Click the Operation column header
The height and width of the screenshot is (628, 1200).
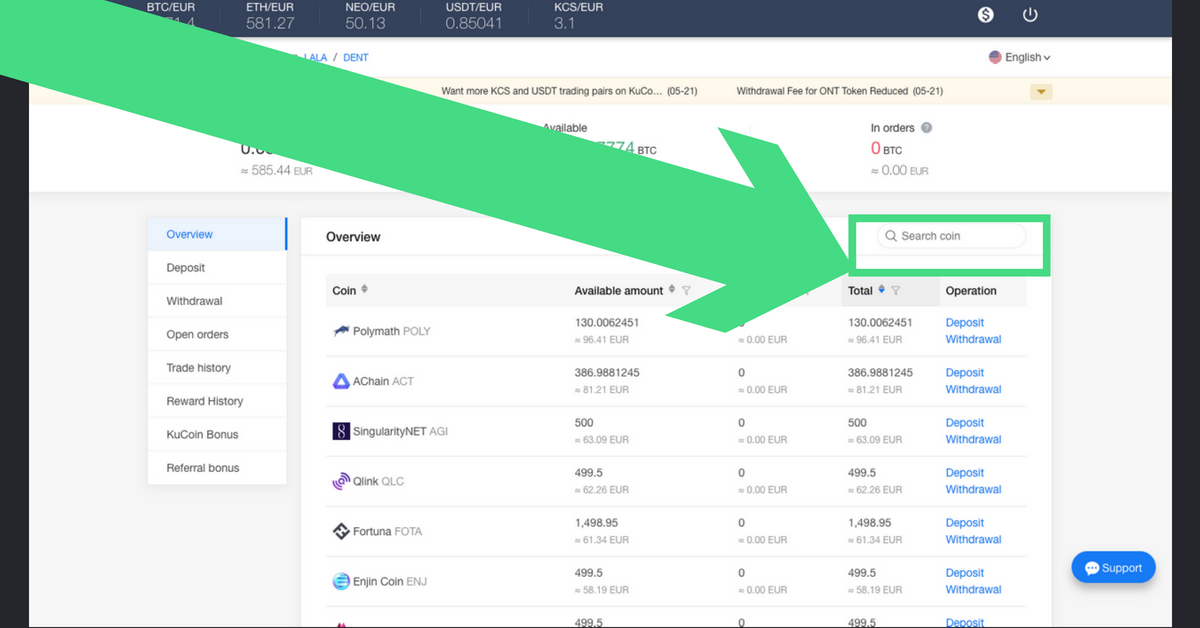pos(971,291)
